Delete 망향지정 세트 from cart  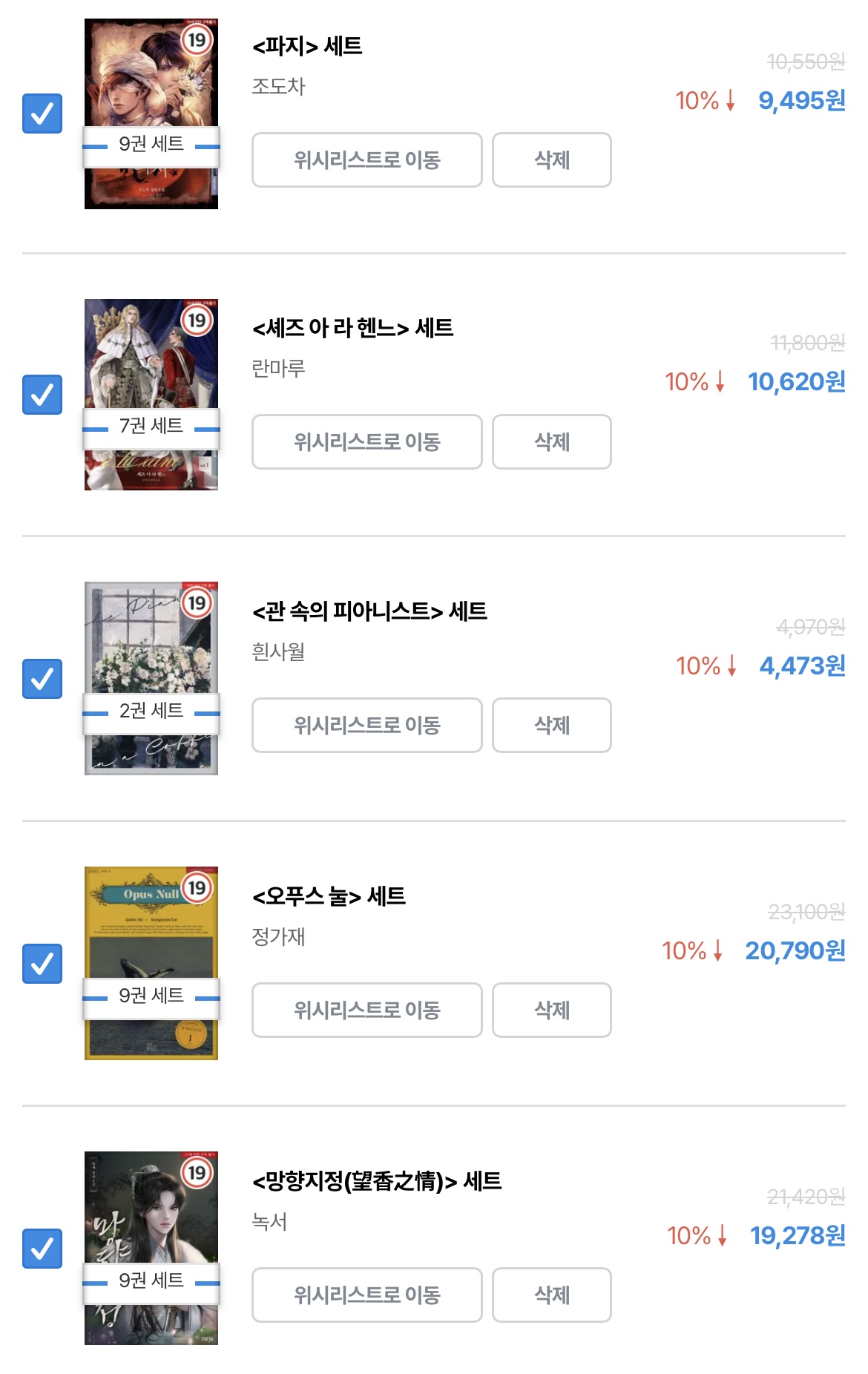pyautogui.click(x=552, y=1295)
